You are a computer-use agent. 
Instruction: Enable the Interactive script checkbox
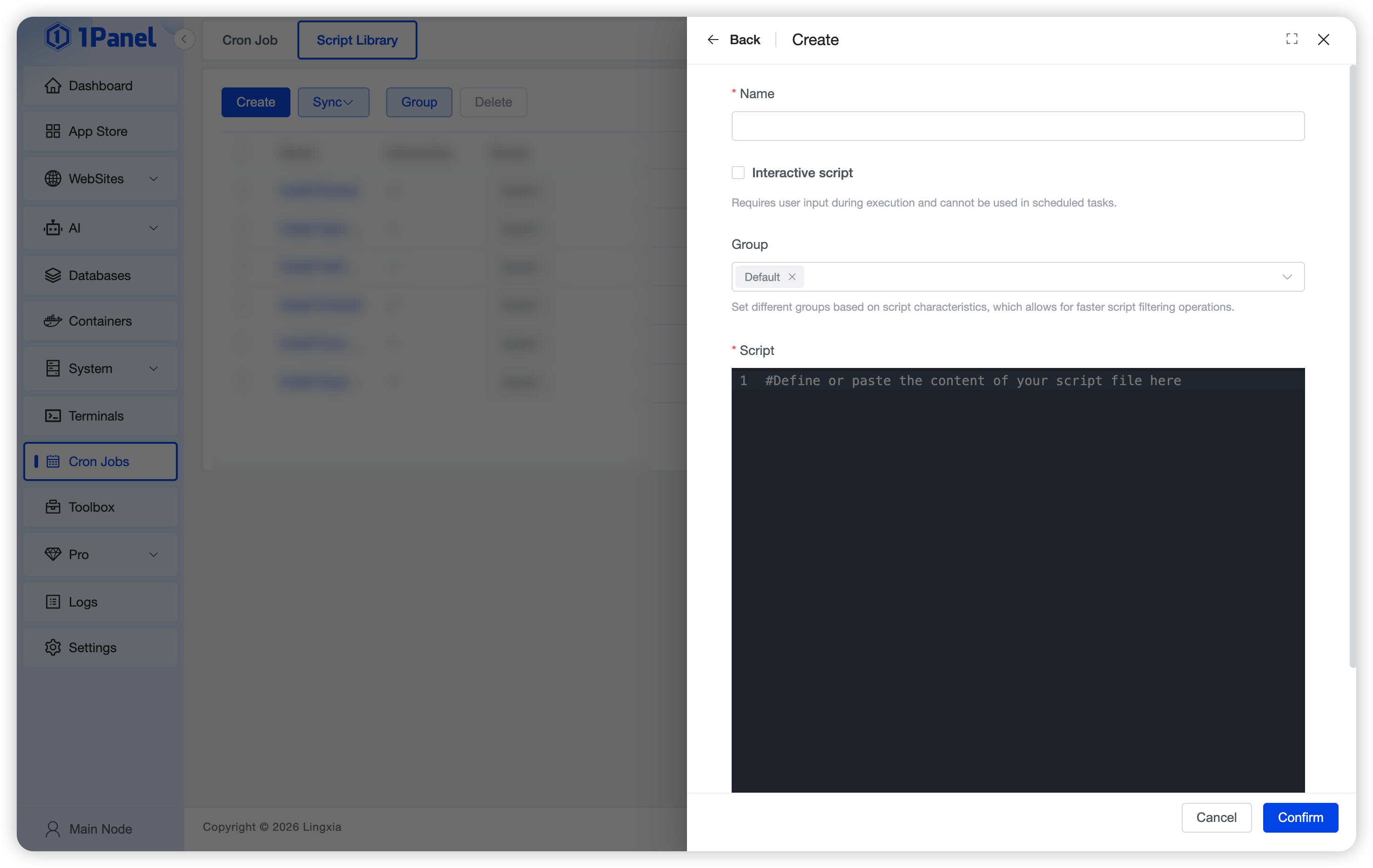(x=738, y=173)
